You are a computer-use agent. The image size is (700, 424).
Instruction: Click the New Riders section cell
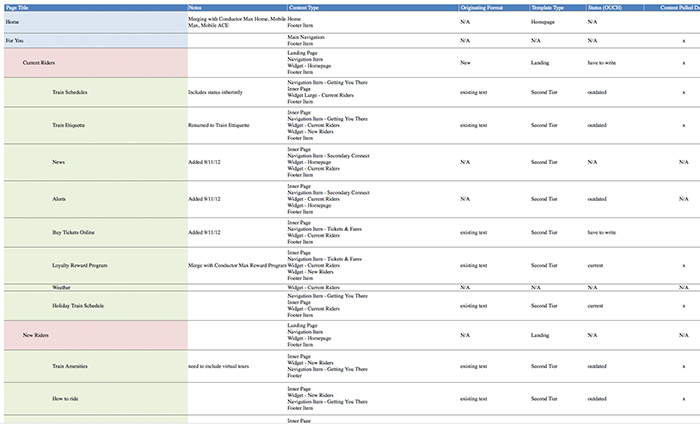(x=36, y=335)
